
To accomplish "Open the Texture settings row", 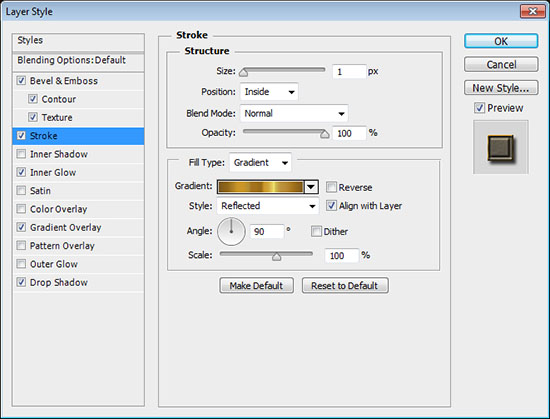I will point(78,117).
